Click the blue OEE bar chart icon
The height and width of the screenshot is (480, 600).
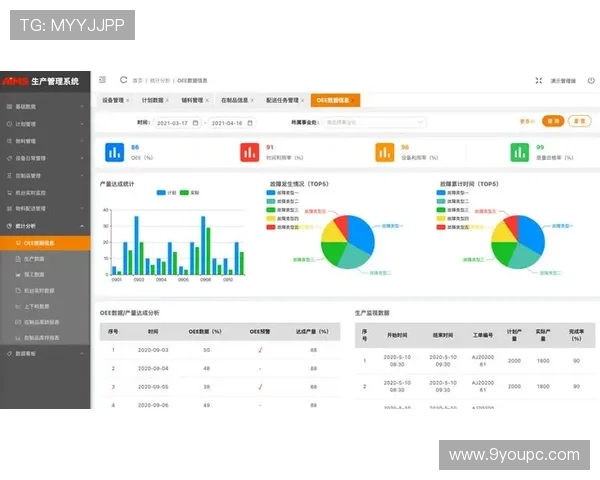[114, 152]
